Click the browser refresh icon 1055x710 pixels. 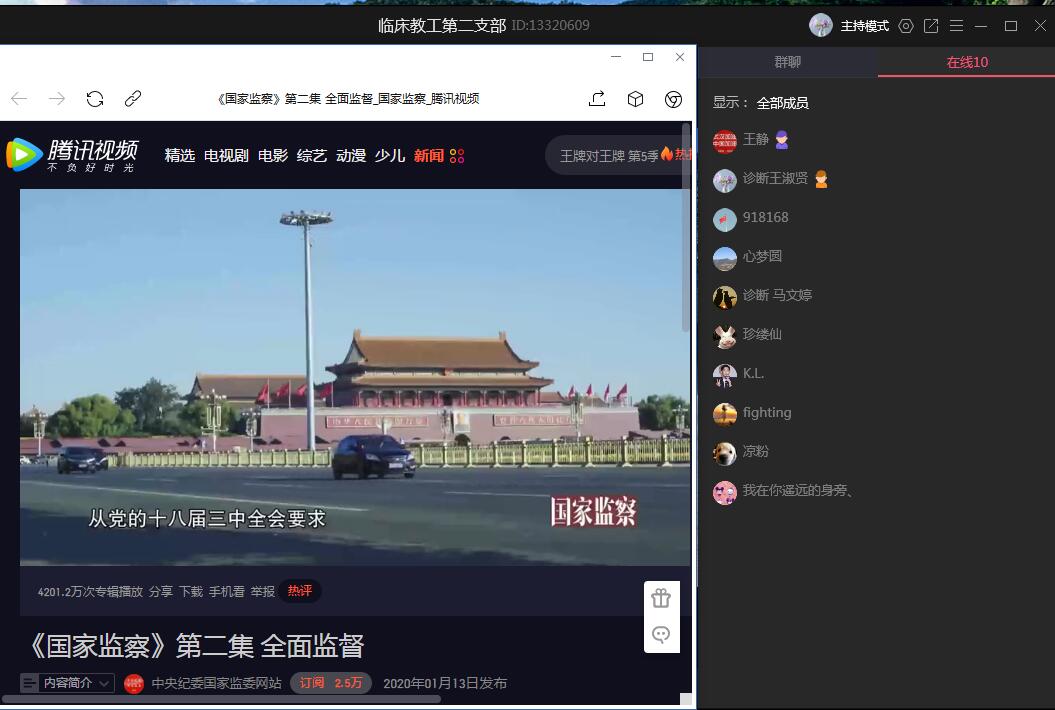point(95,99)
